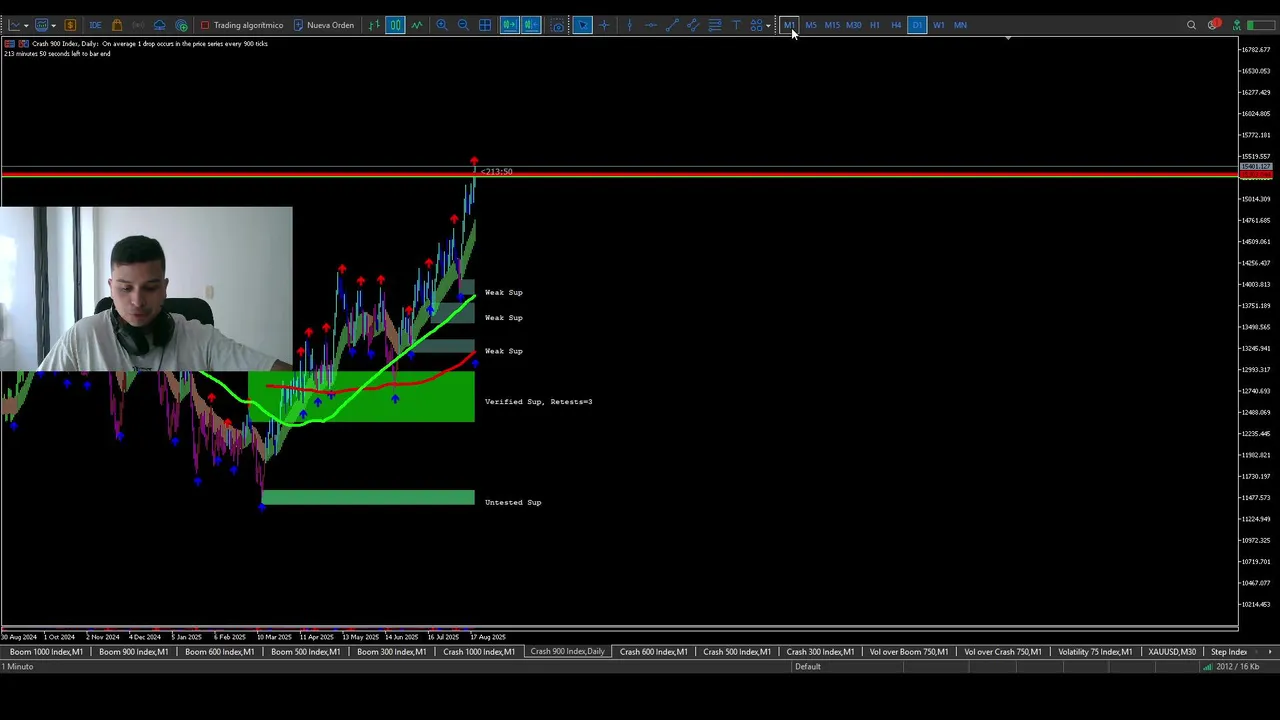
Task: Set timeframe to MN monthly
Action: [x=960, y=25]
